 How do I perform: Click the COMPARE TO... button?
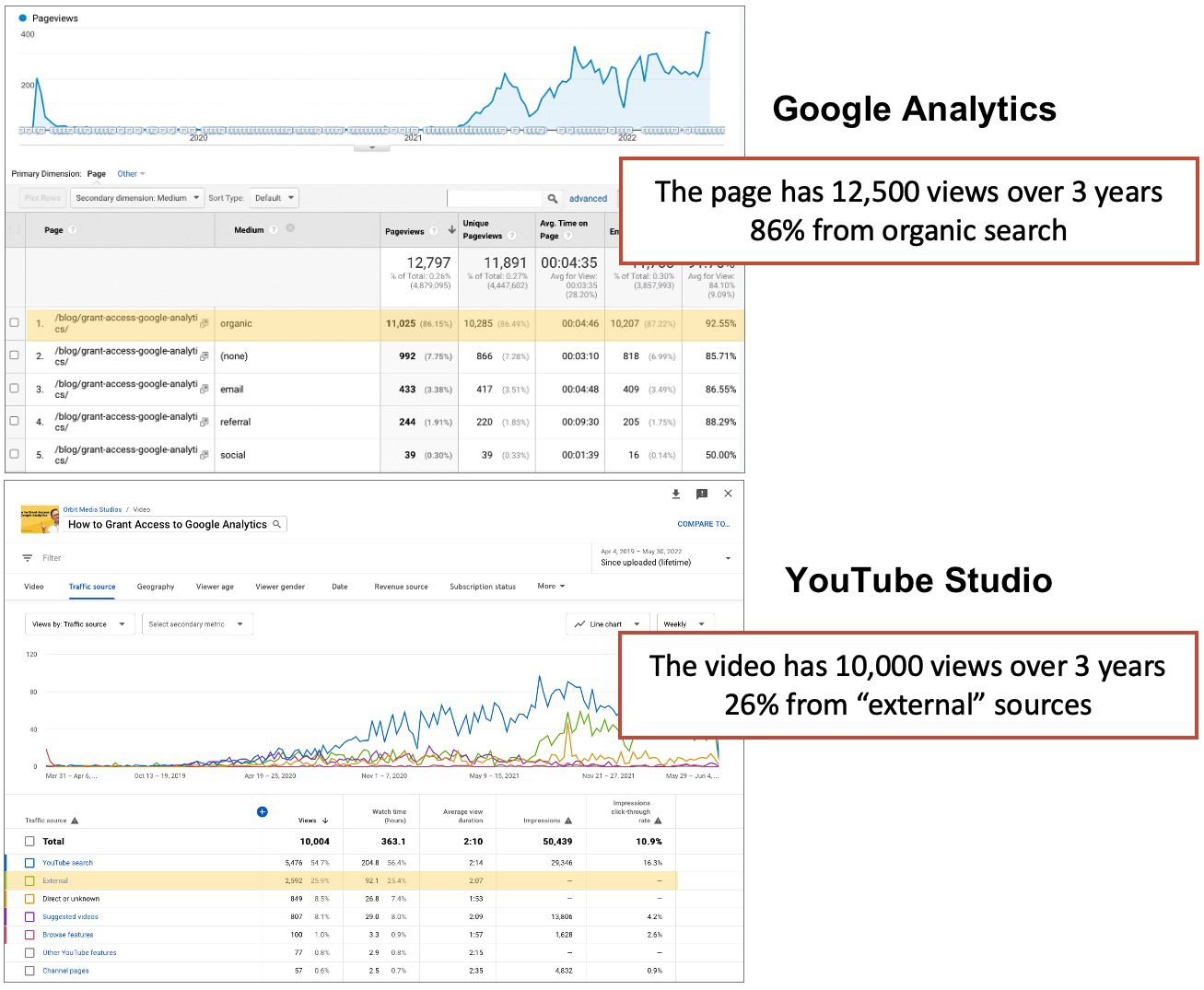click(704, 524)
